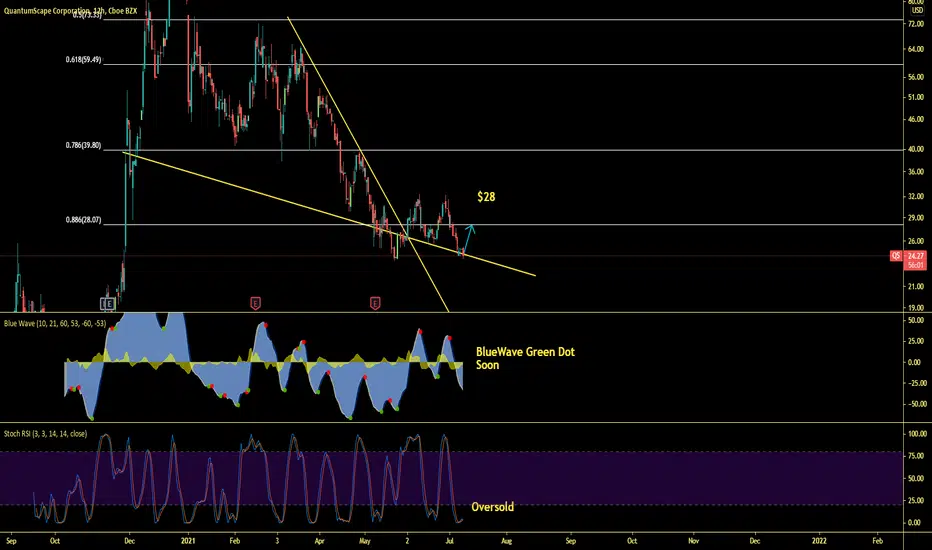Click the 0.886(28.07) Fibonacci level label

tap(83, 220)
